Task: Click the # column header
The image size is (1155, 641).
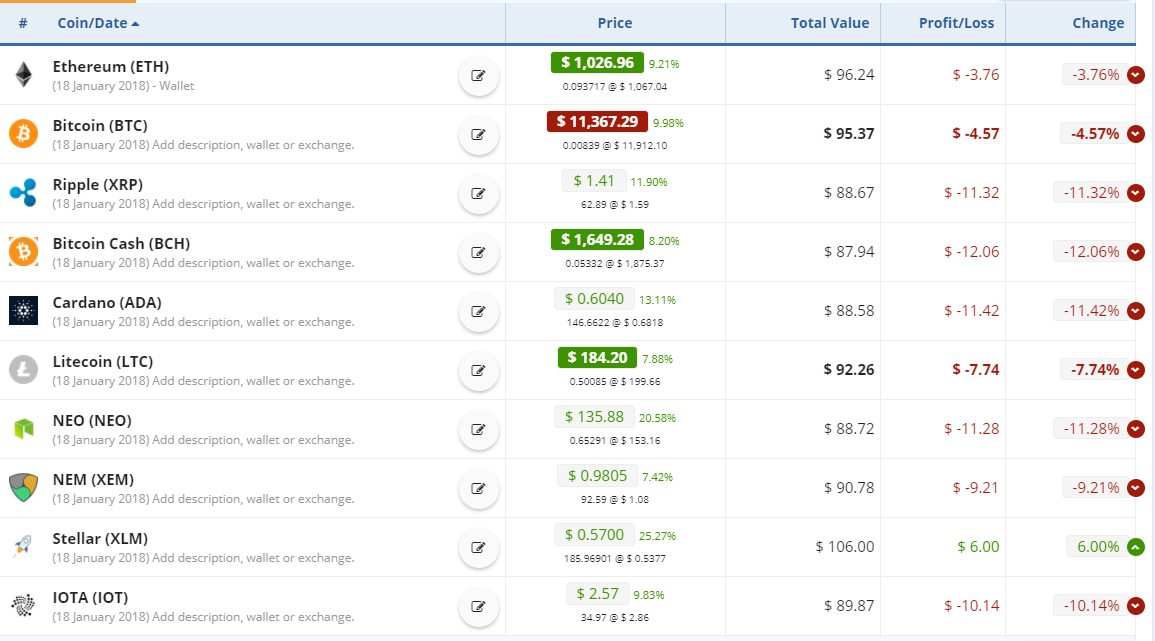Action: [23, 23]
